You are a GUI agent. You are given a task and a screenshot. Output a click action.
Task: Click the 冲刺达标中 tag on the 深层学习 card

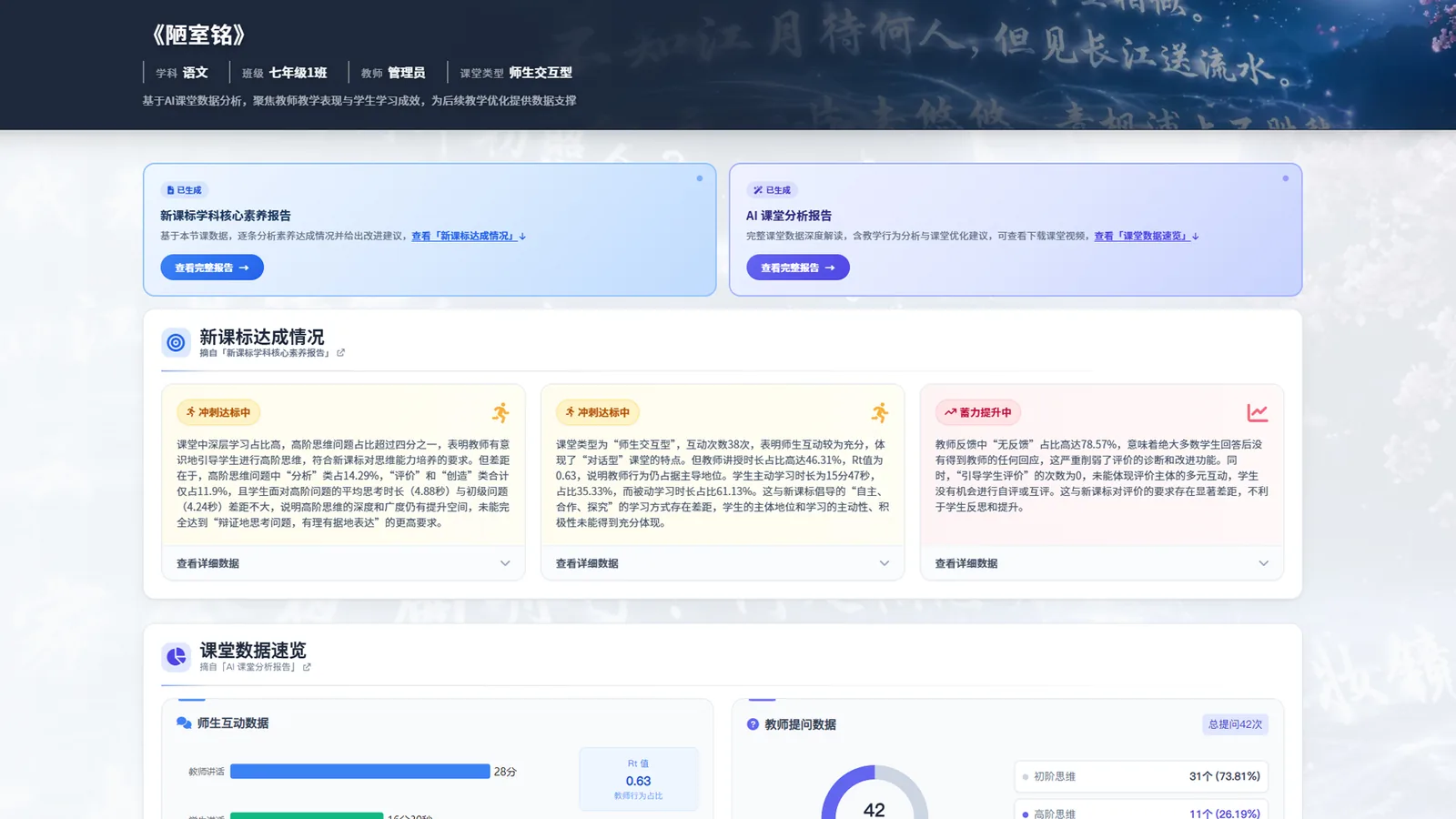coord(218,412)
